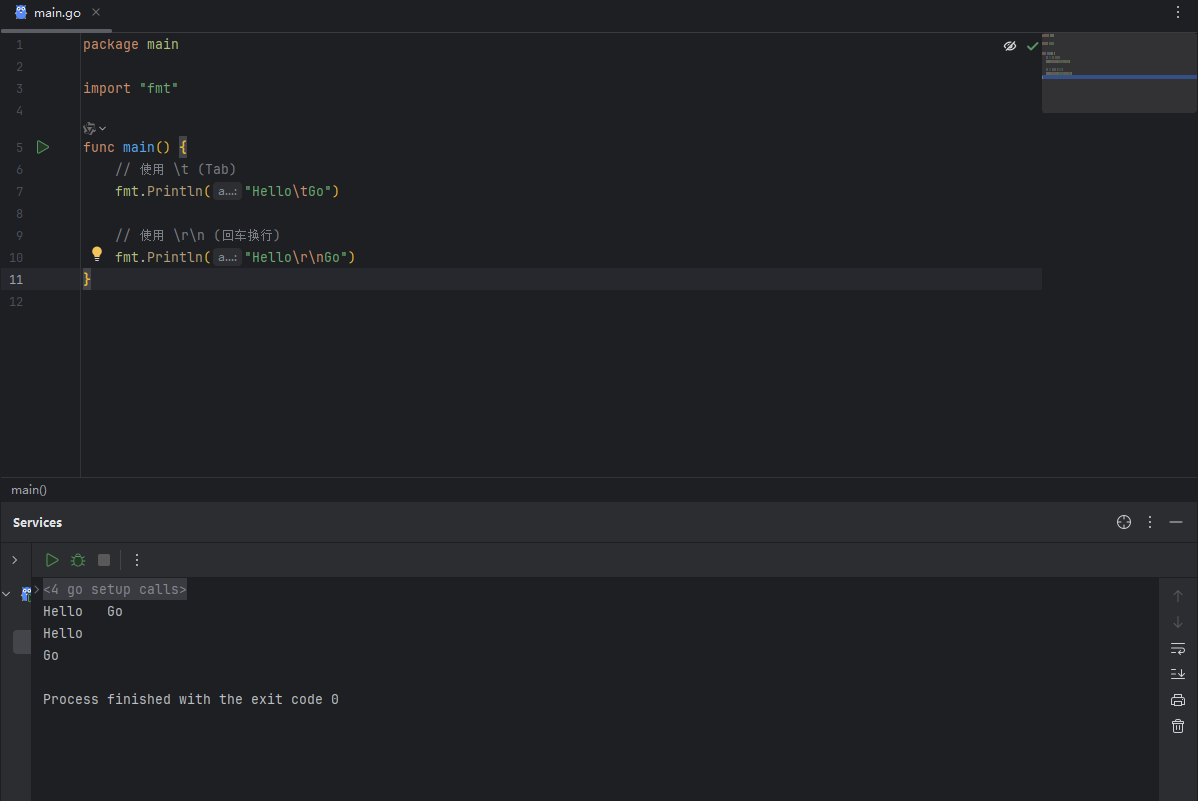Screen dimensions: 1198x801
Task: Toggle scroll to end of console
Action: [1178, 674]
